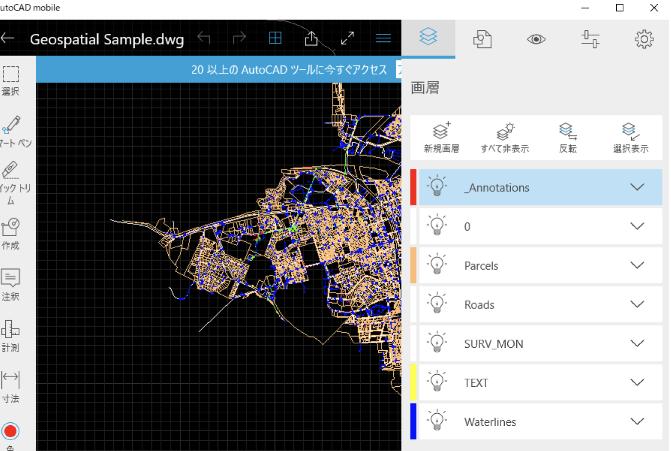Toggle TEXT layer lightbulb
671x451 pixels.
click(437, 382)
